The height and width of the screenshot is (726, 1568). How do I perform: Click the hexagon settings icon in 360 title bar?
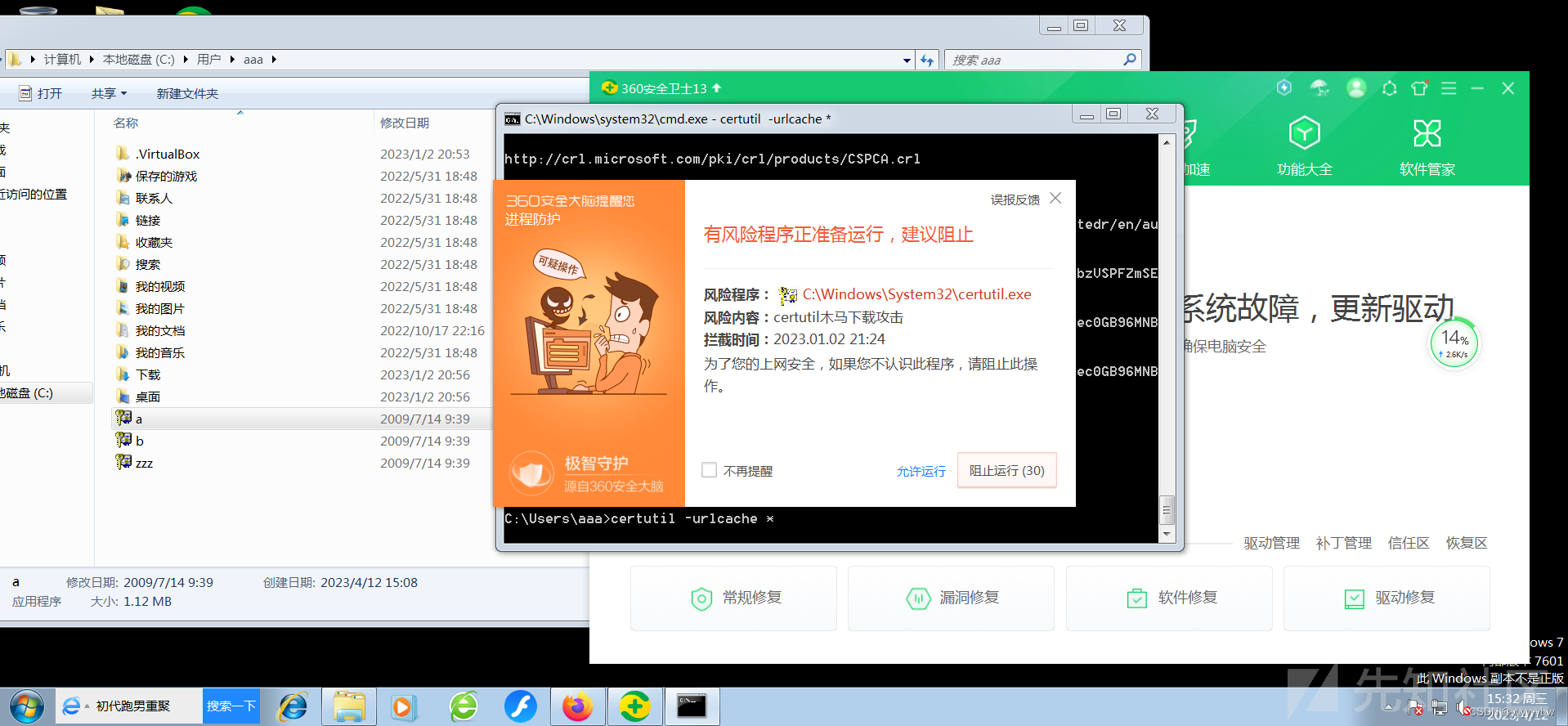pos(1389,87)
